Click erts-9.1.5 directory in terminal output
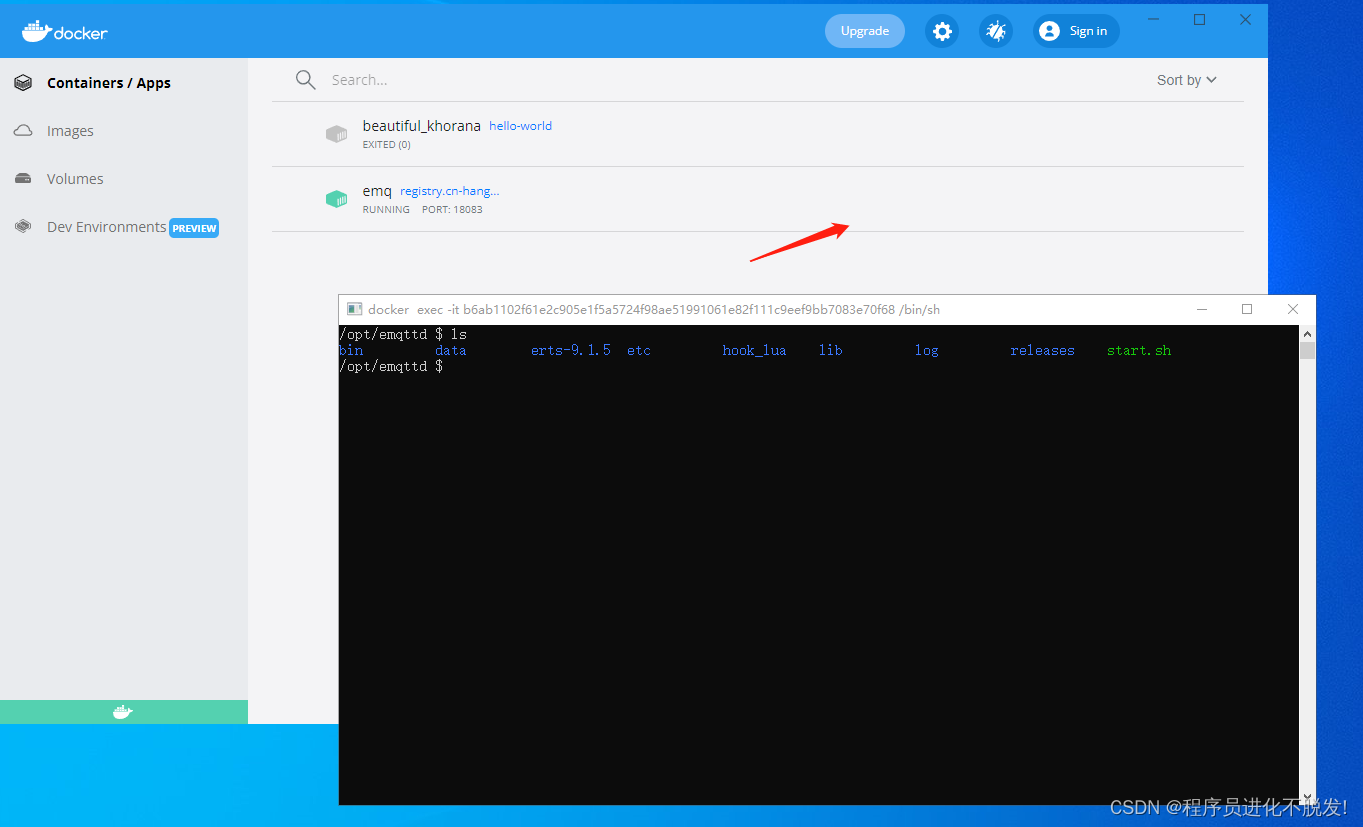 (x=571, y=351)
